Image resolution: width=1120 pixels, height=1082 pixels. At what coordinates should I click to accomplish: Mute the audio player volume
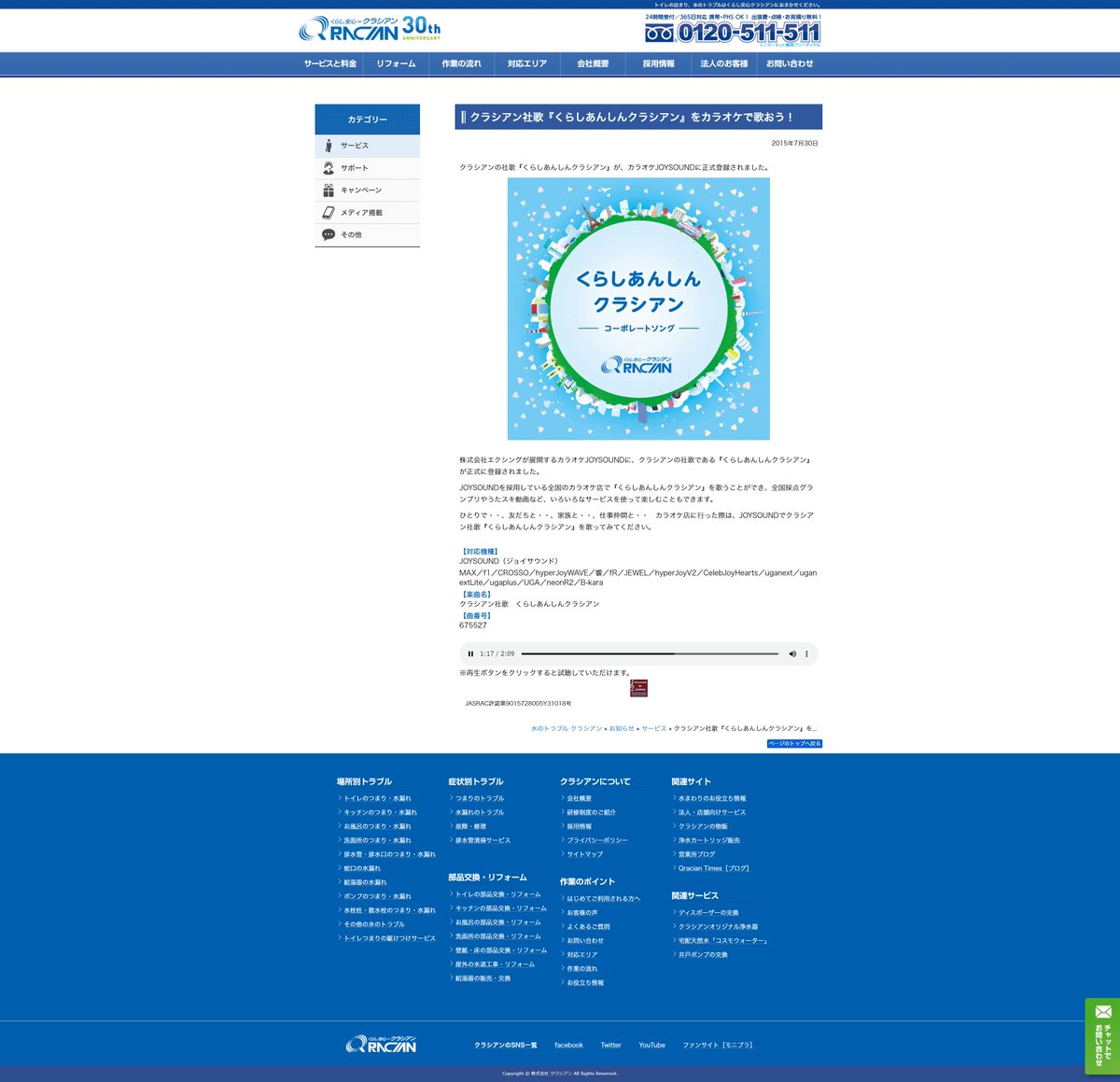click(x=792, y=653)
